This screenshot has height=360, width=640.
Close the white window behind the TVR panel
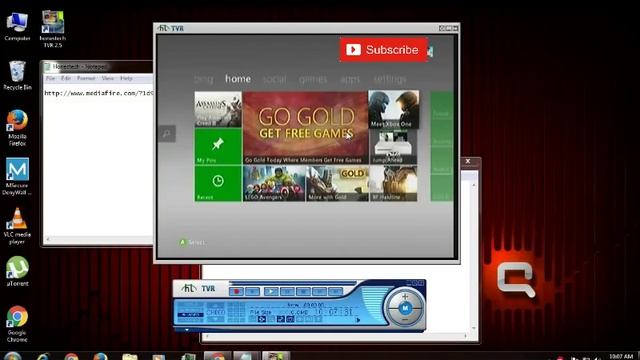tap(468, 161)
